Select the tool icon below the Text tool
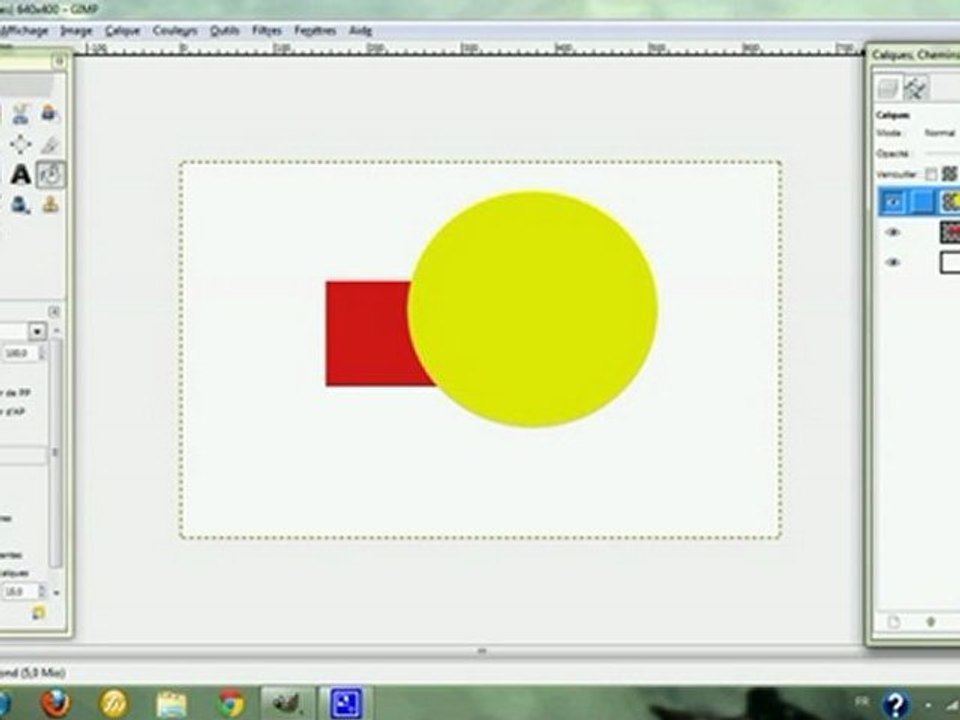 point(20,205)
